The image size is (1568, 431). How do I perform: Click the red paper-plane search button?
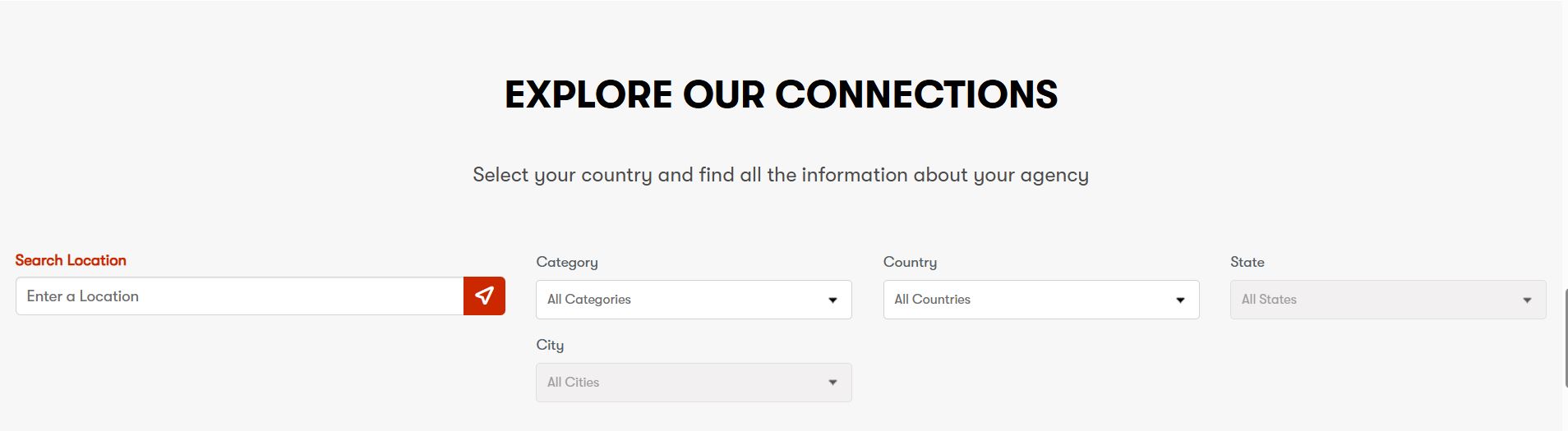pos(484,296)
